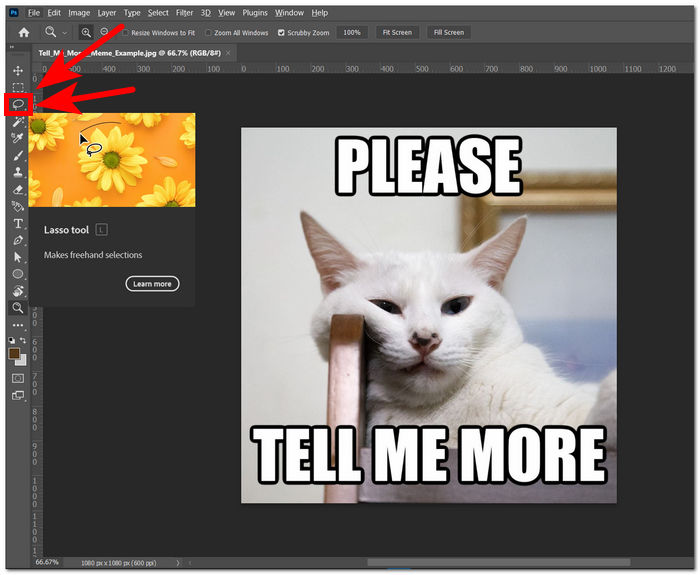Select the Paint Bucket tool
The height and width of the screenshot is (575, 700).
tap(18, 206)
